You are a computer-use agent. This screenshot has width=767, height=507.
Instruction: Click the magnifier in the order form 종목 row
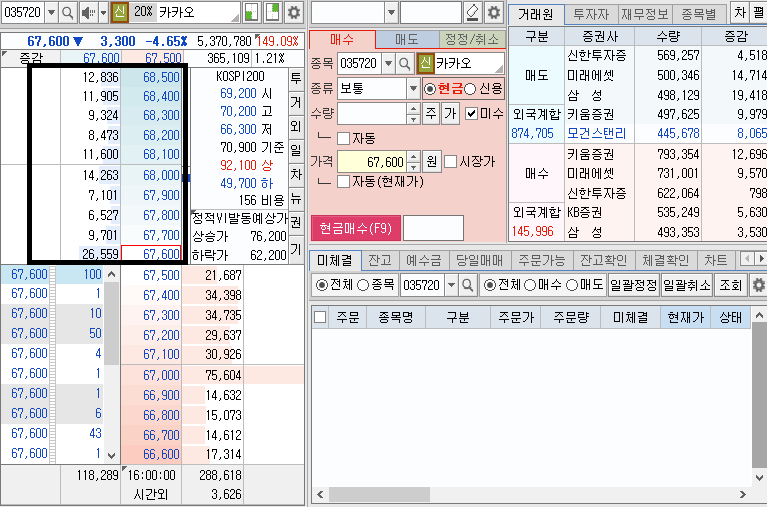coord(405,64)
